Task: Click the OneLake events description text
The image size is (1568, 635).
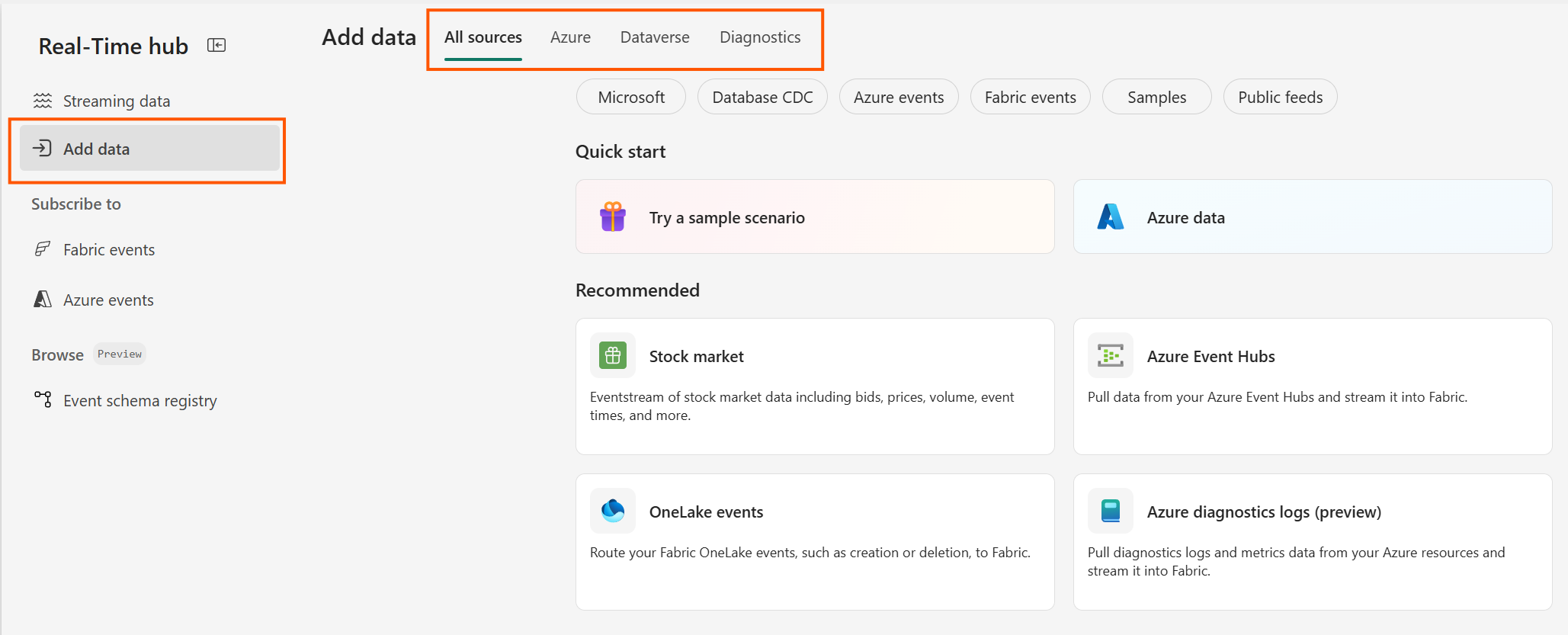Action: click(x=810, y=552)
